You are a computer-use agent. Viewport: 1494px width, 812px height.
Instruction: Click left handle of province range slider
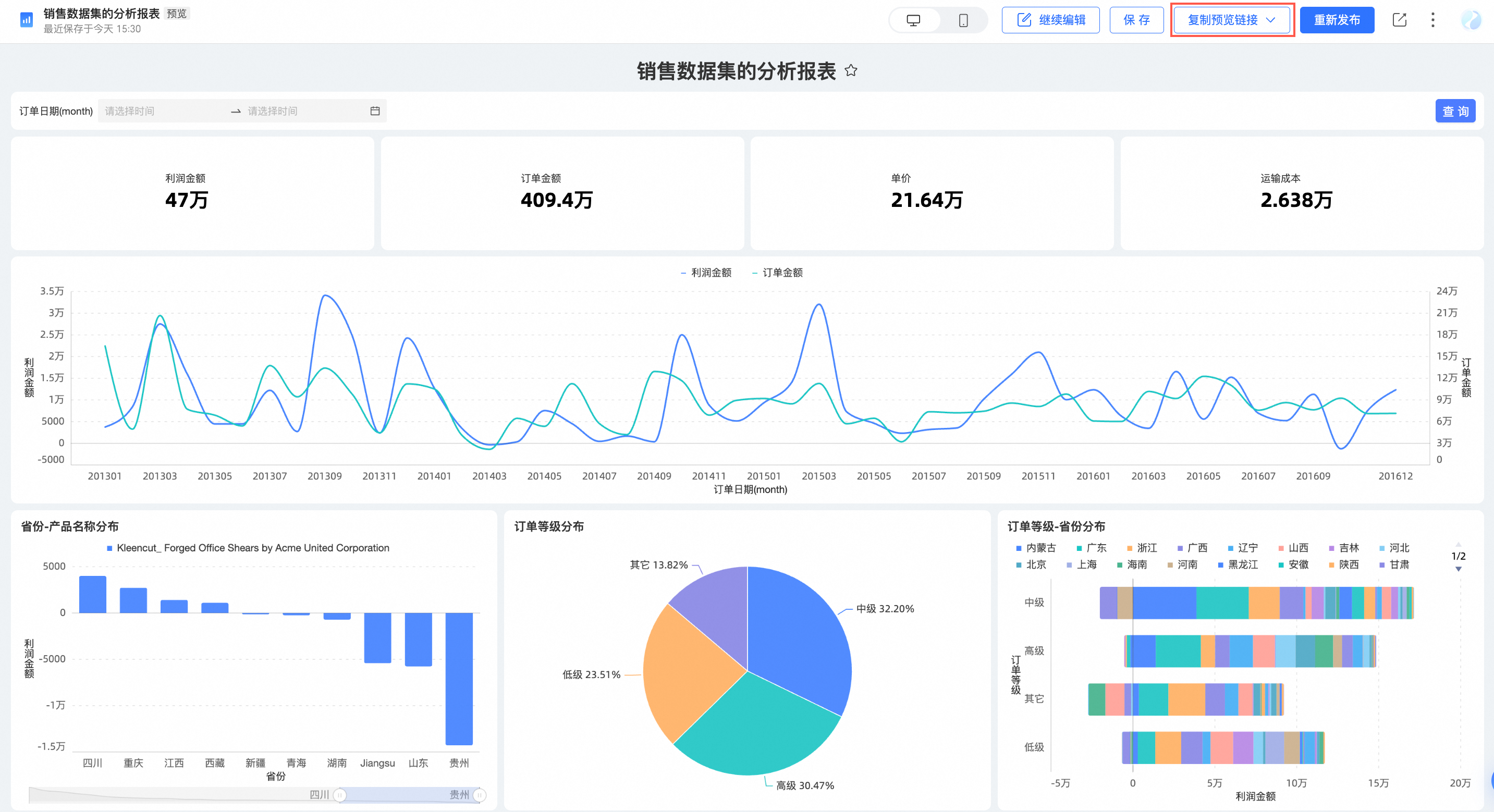tap(340, 795)
